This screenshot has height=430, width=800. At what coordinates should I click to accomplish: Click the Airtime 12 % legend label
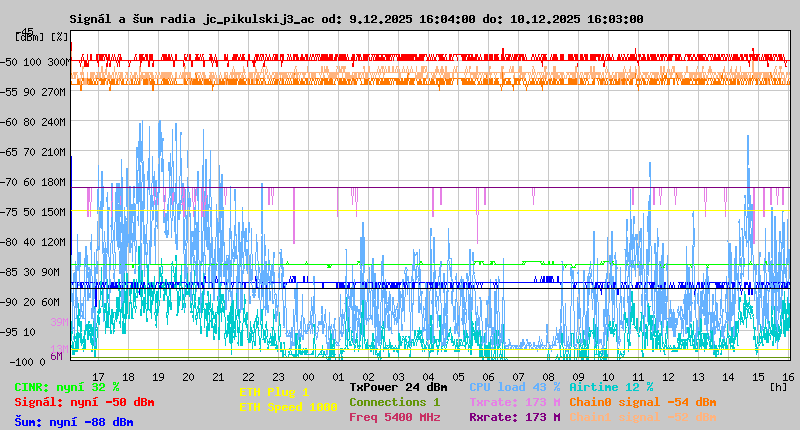tap(611, 386)
